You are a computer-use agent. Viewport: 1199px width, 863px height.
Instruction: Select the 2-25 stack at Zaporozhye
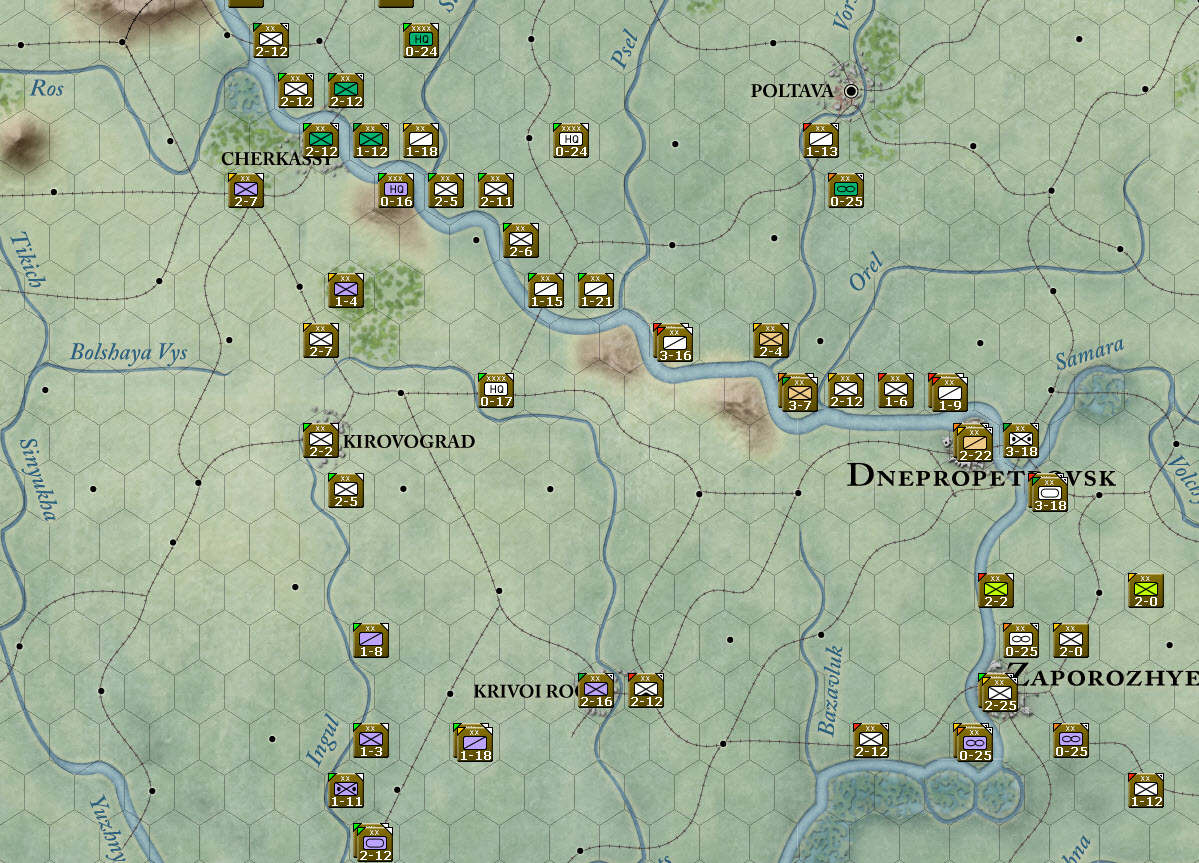(999, 693)
